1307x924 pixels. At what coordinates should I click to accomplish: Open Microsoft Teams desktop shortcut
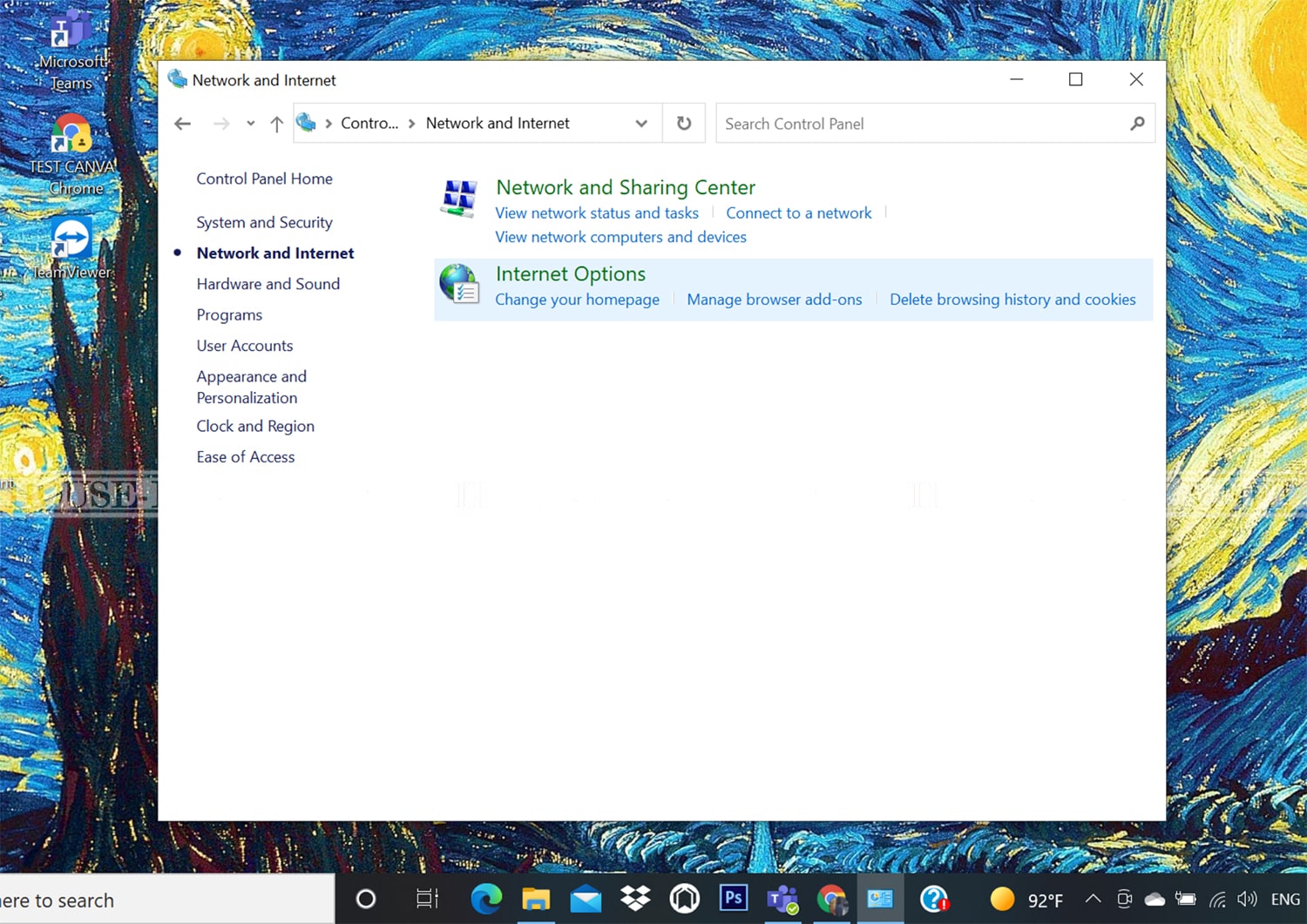pos(71,52)
